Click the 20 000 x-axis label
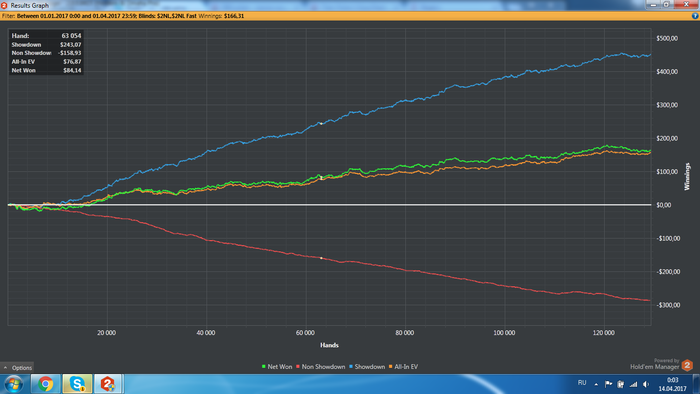 [106, 333]
